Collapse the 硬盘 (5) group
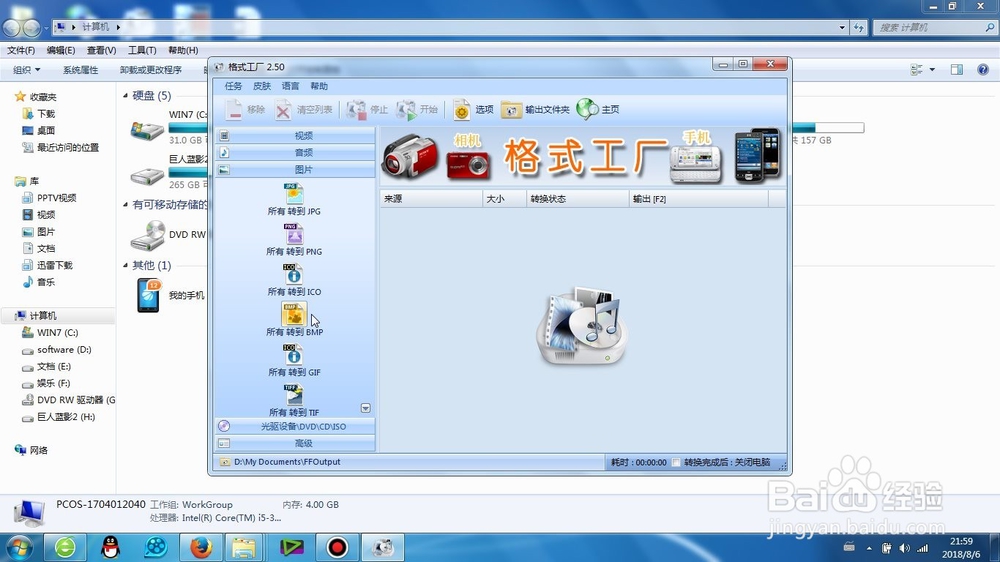Screen dimensions: 1000x562 126,96
